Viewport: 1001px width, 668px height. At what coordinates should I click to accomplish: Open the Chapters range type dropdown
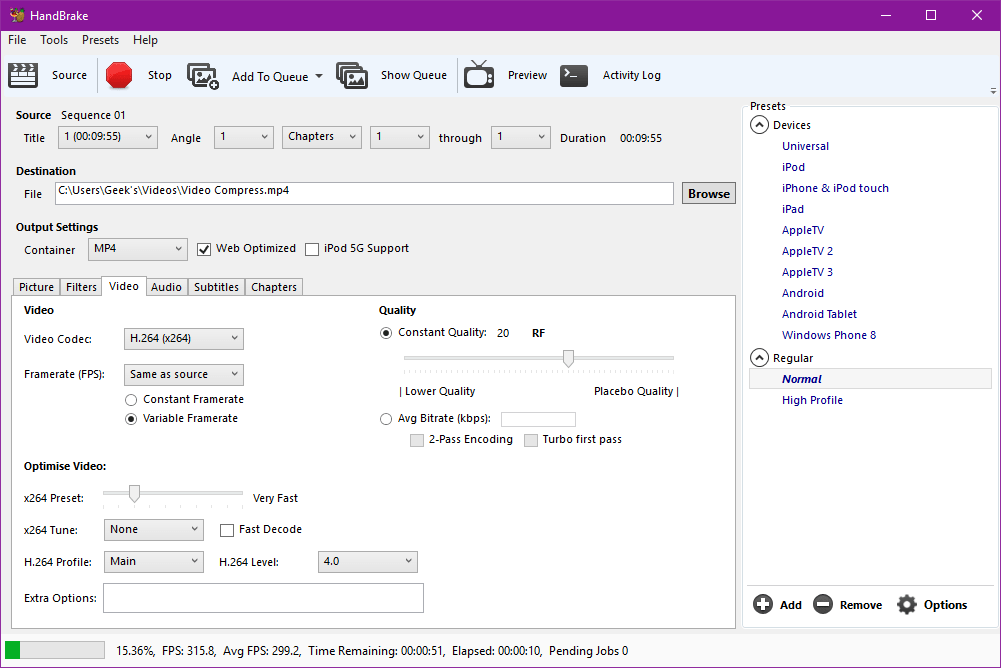[x=322, y=137]
